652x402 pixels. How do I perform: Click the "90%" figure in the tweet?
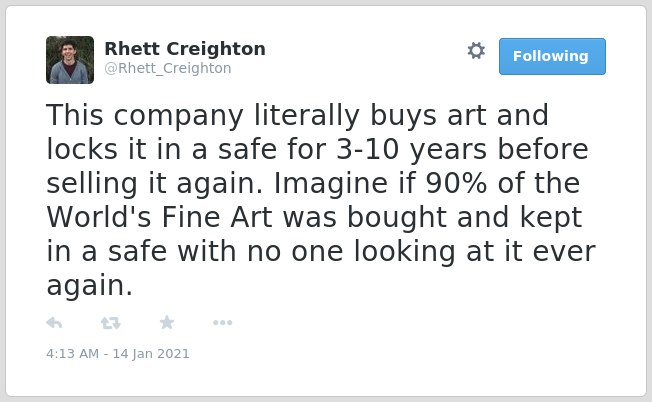point(456,183)
